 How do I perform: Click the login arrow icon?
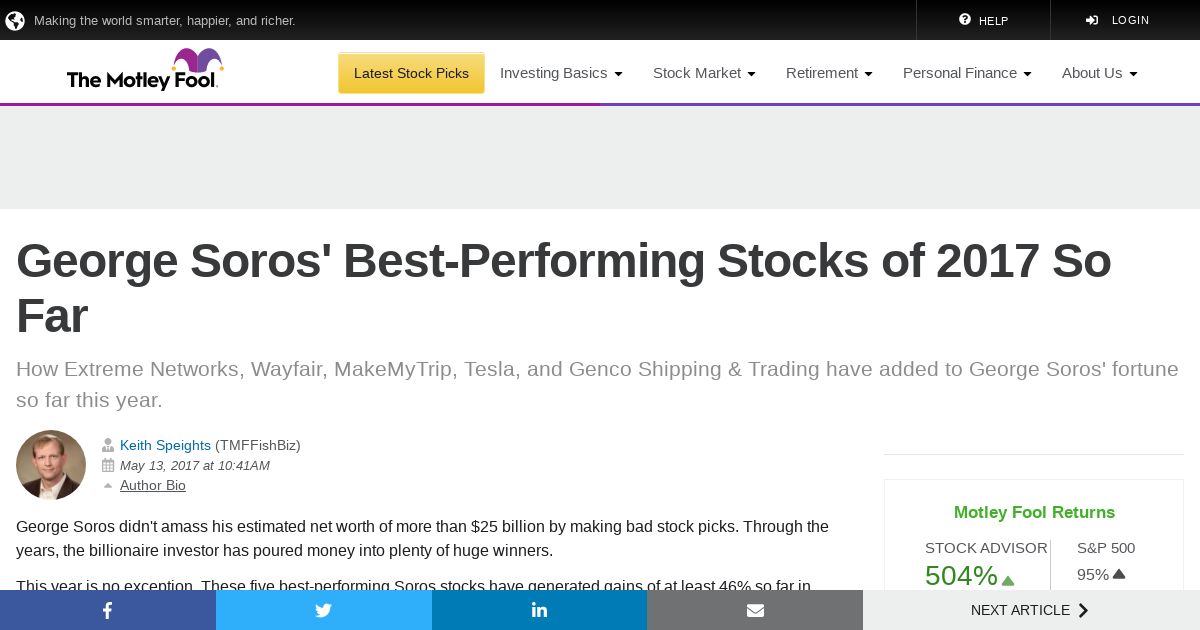1092,20
